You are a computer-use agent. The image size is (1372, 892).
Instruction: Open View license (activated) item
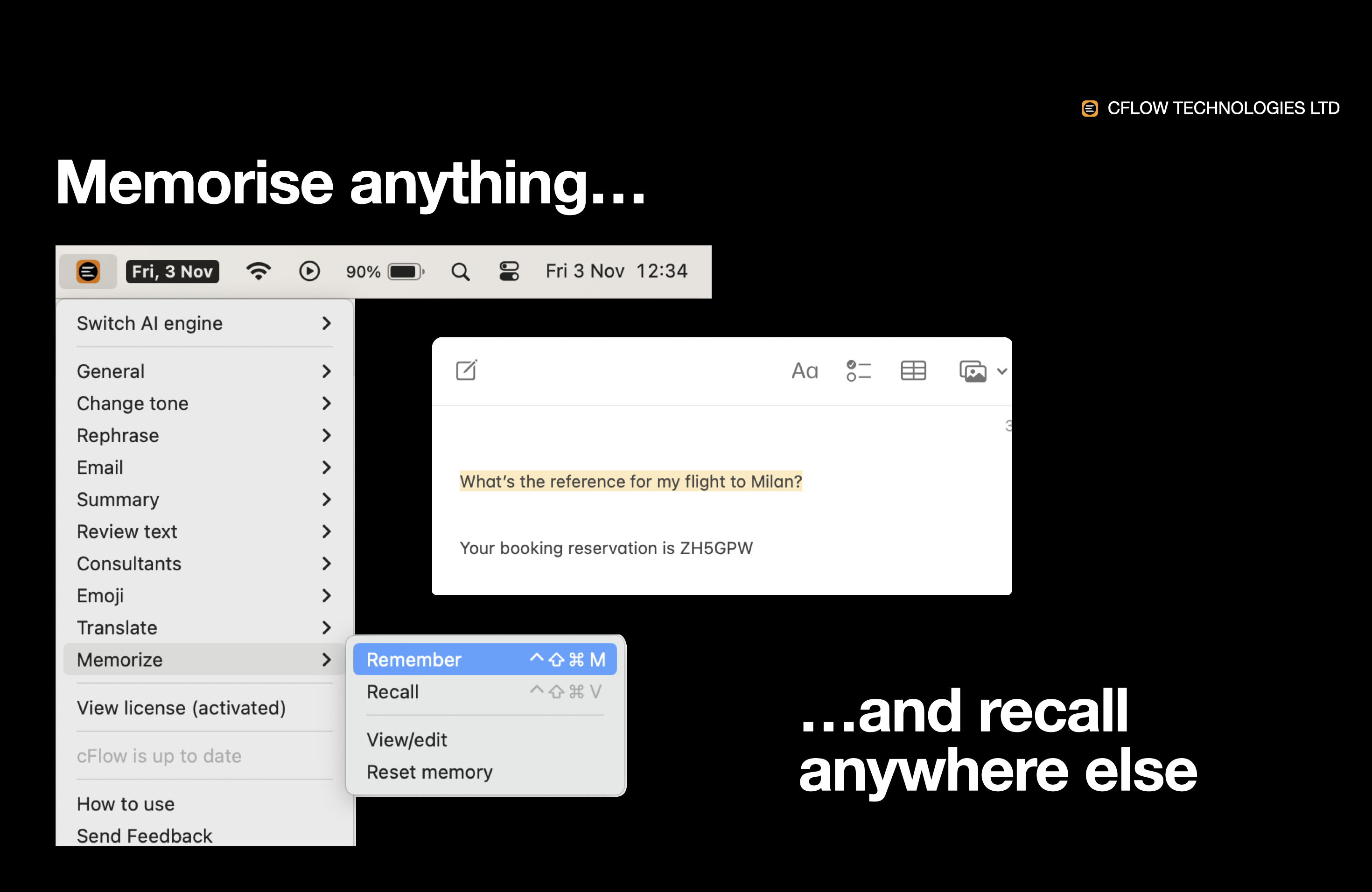(x=181, y=708)
